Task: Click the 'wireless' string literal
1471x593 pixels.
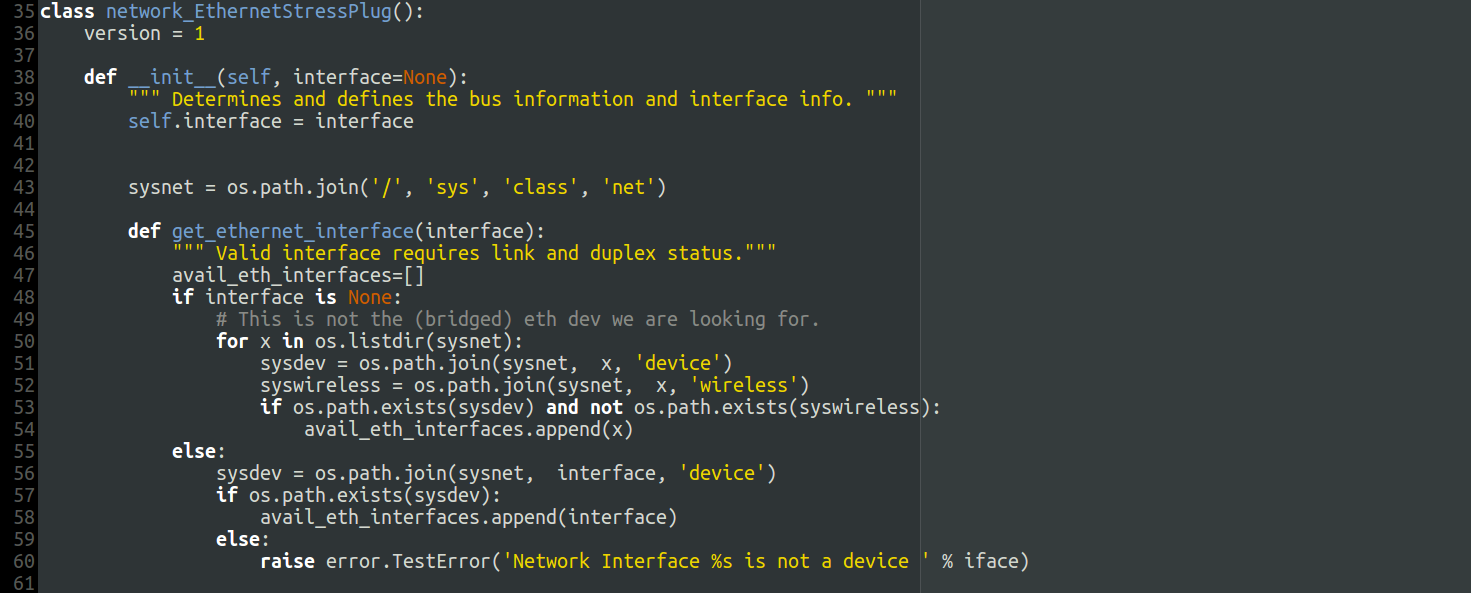Action: pyautogui.click(x=750, y=386)
